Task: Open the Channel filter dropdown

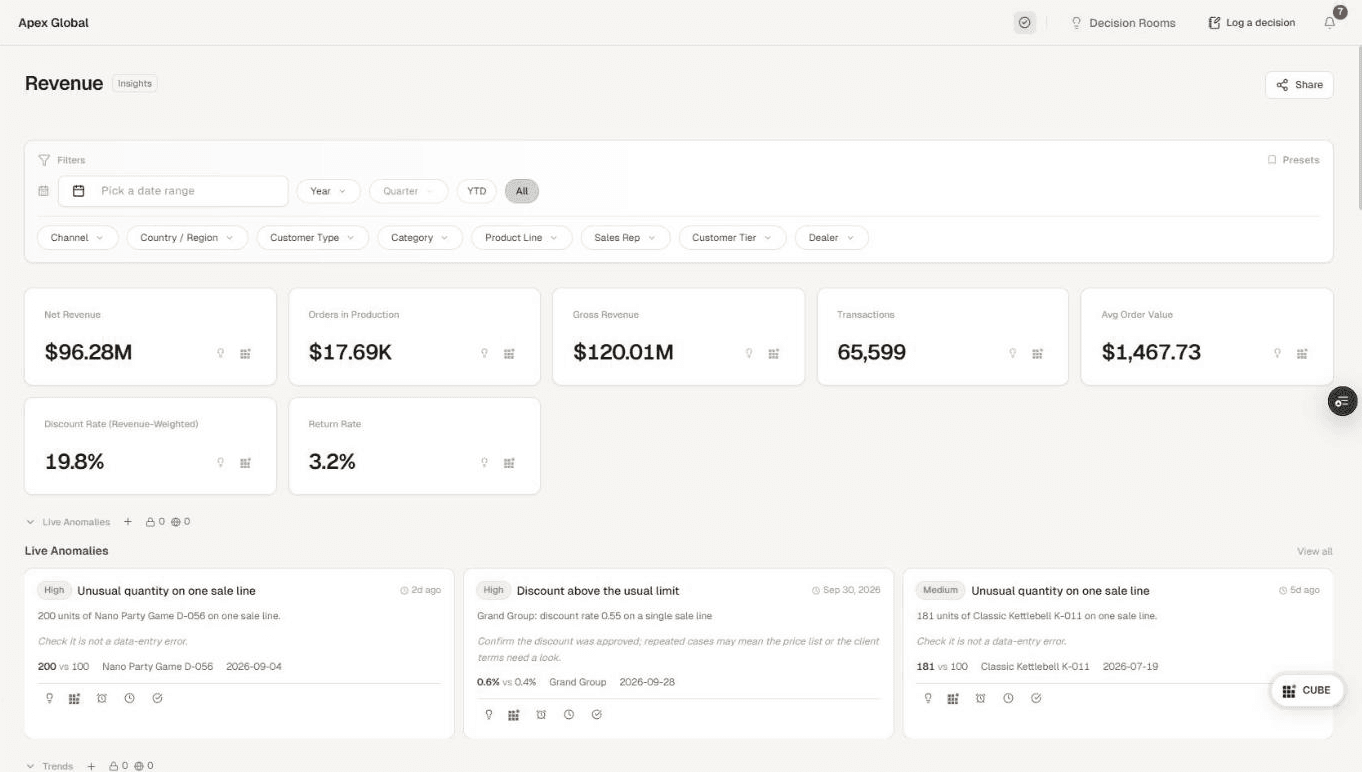Action: (77, 238)
